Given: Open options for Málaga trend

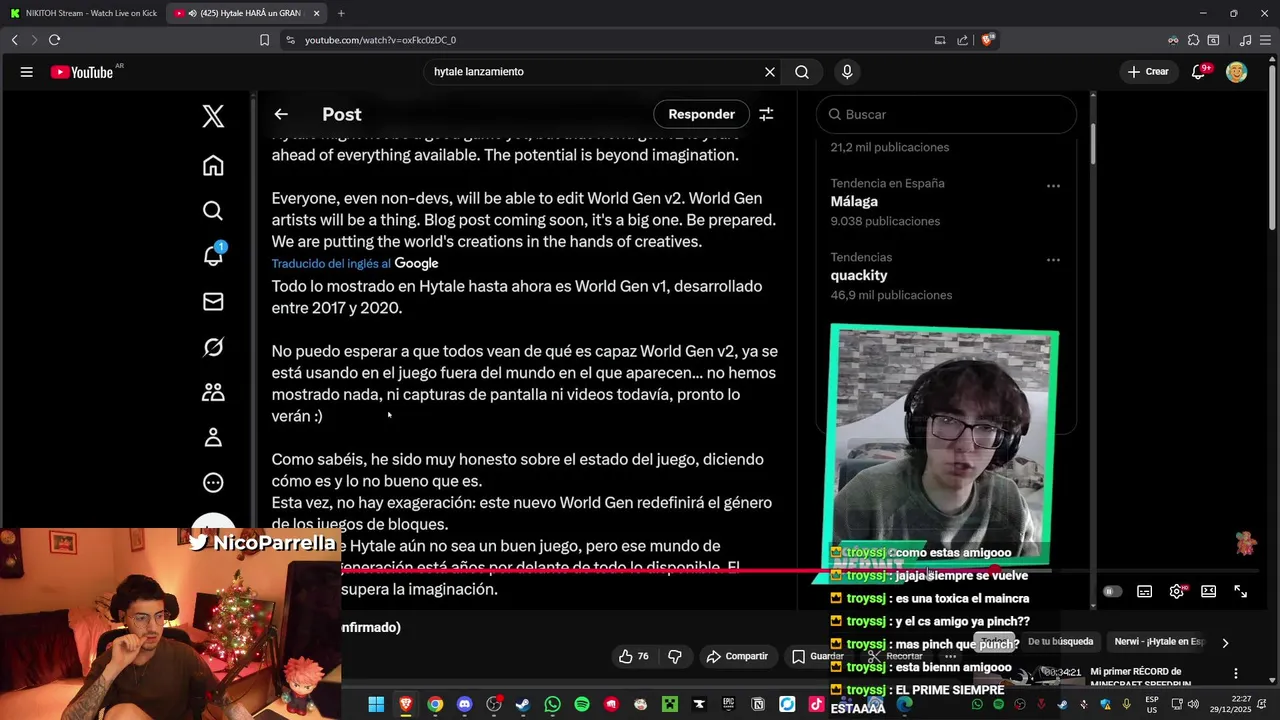Looking at the screenshot, I should pyautogui.click(x=1053, y=186).
